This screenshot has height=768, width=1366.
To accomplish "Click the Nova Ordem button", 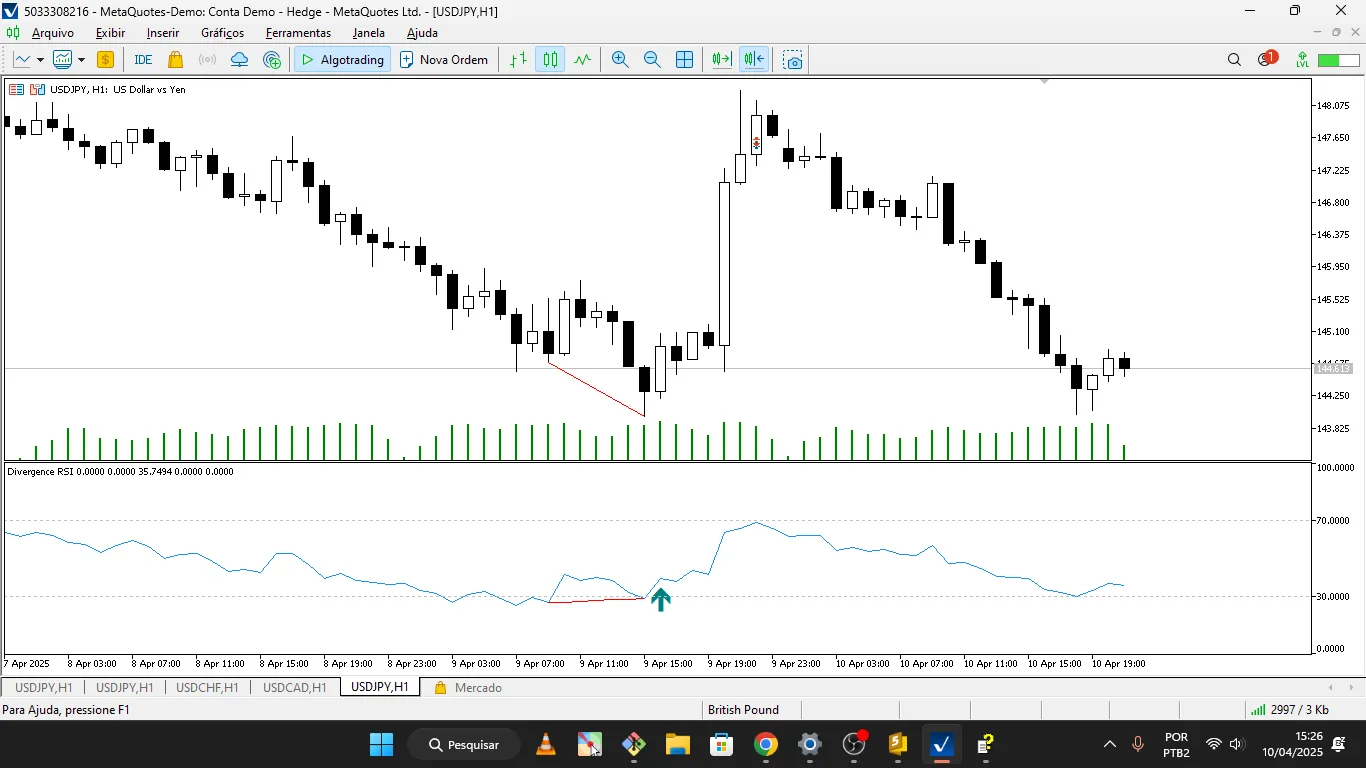I will coord(444,60).
